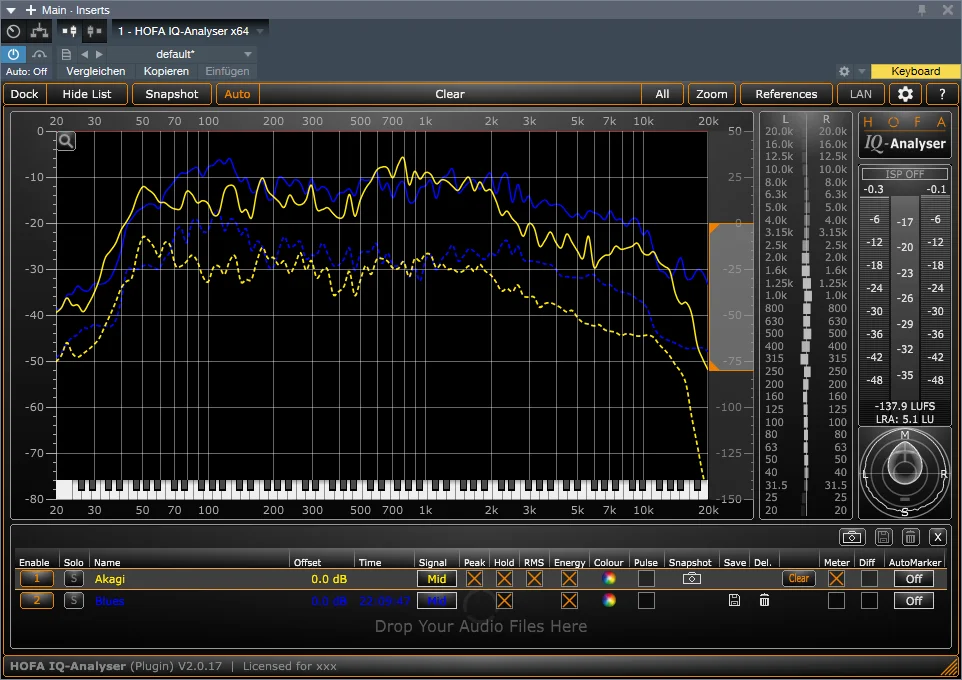Open the HOFA IQ-Analyser plugin dropdown

[260, 31]
